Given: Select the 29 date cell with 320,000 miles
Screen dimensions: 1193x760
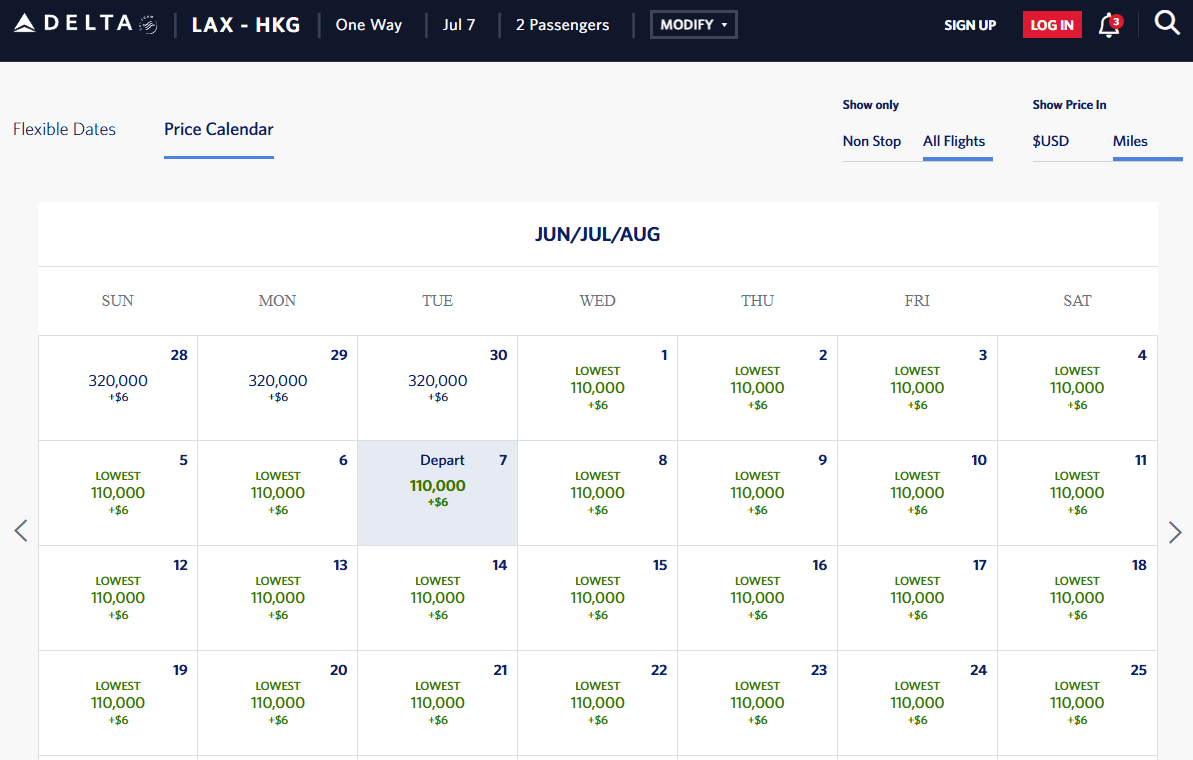Looking at the screenshot, I should coord(278,388).
